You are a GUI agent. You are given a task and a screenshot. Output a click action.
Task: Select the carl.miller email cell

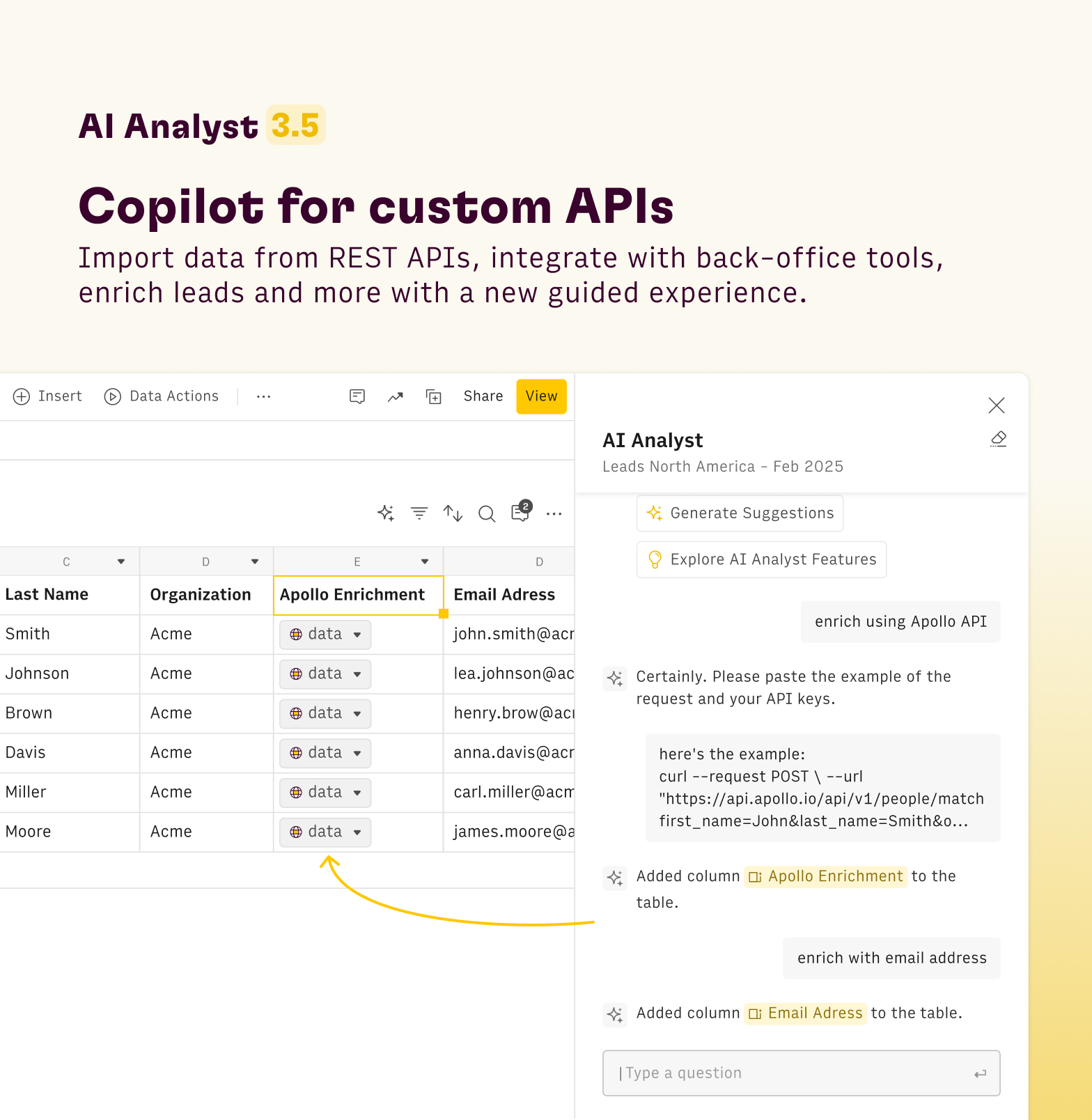coord(509,793)
